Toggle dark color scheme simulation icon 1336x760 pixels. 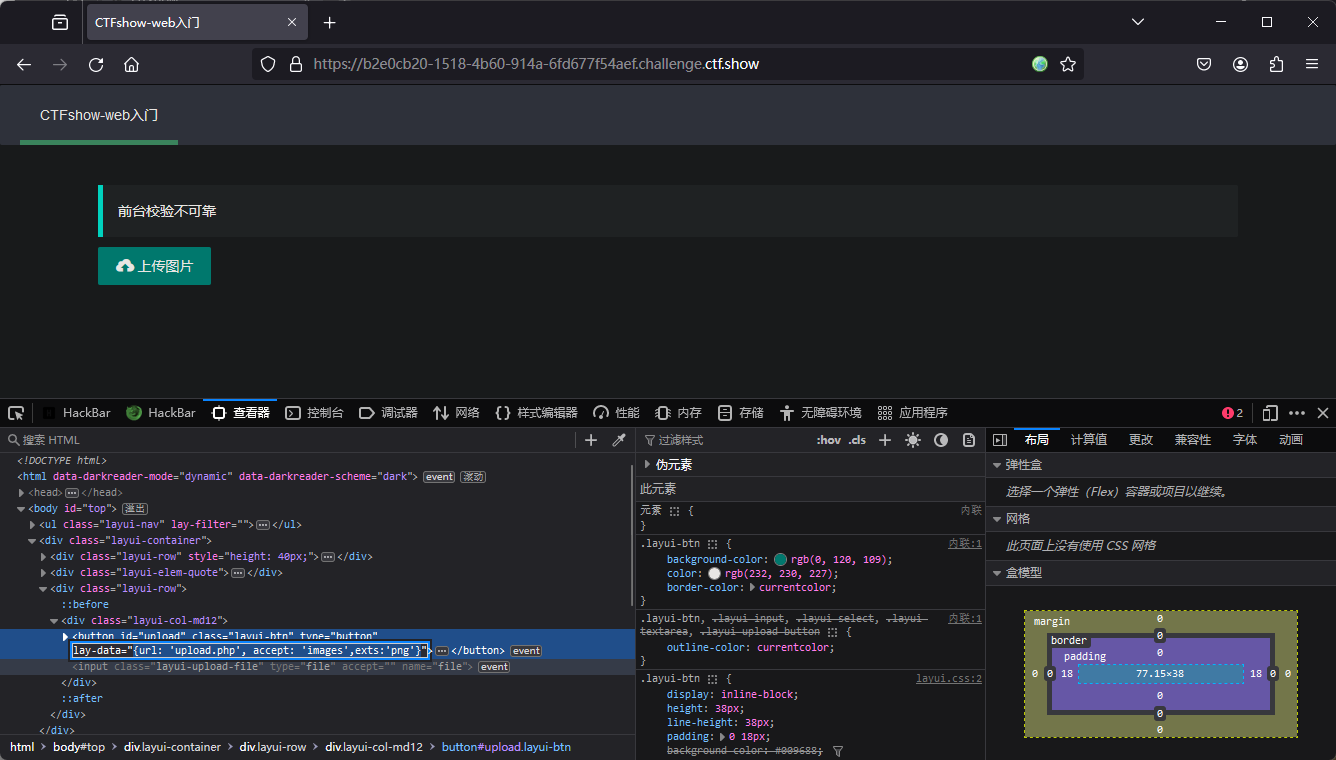[x=940, y=440]
